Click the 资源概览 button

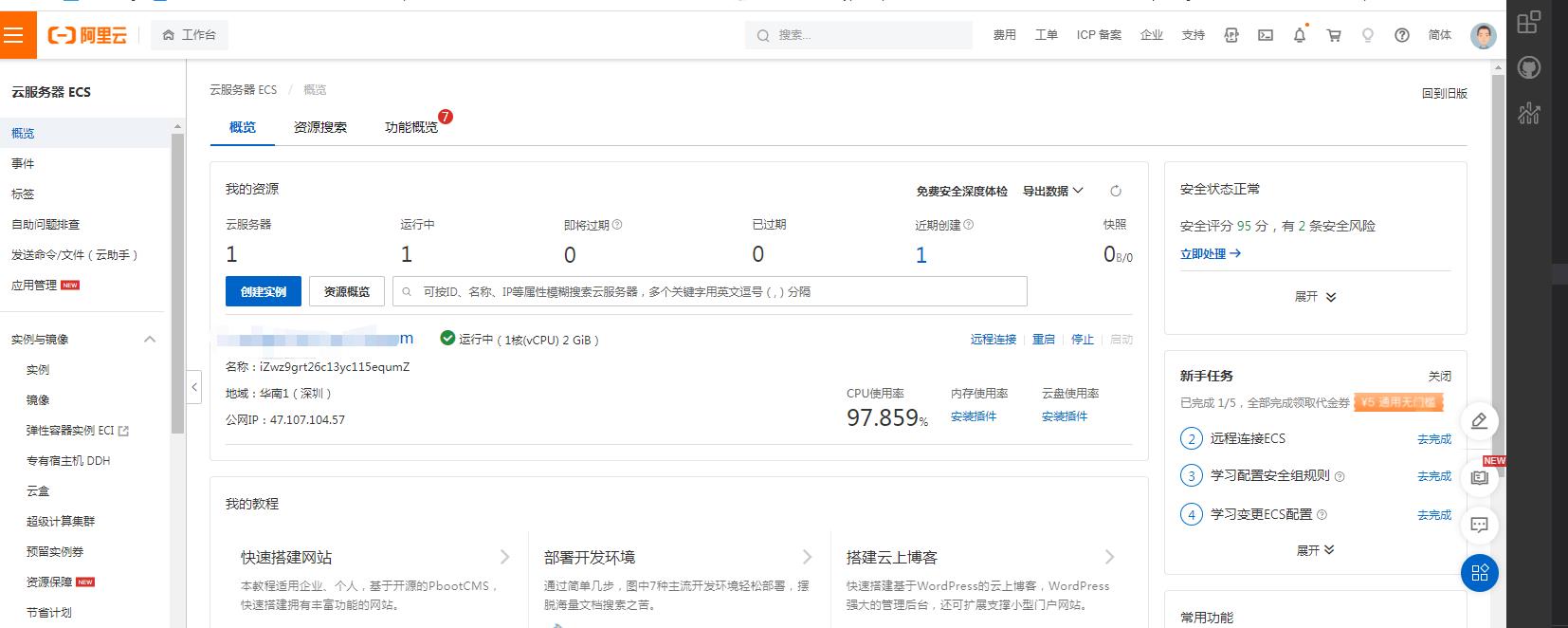[346, 291]
